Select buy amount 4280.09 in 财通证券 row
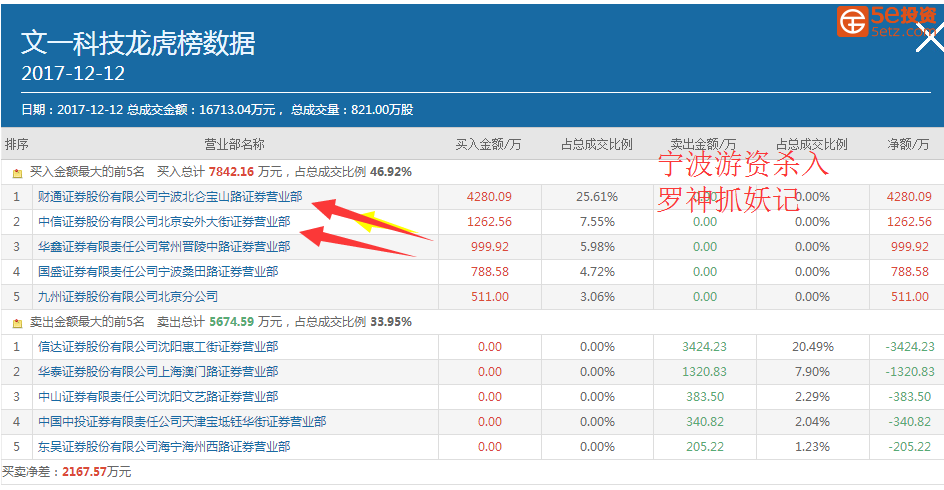 489,197
